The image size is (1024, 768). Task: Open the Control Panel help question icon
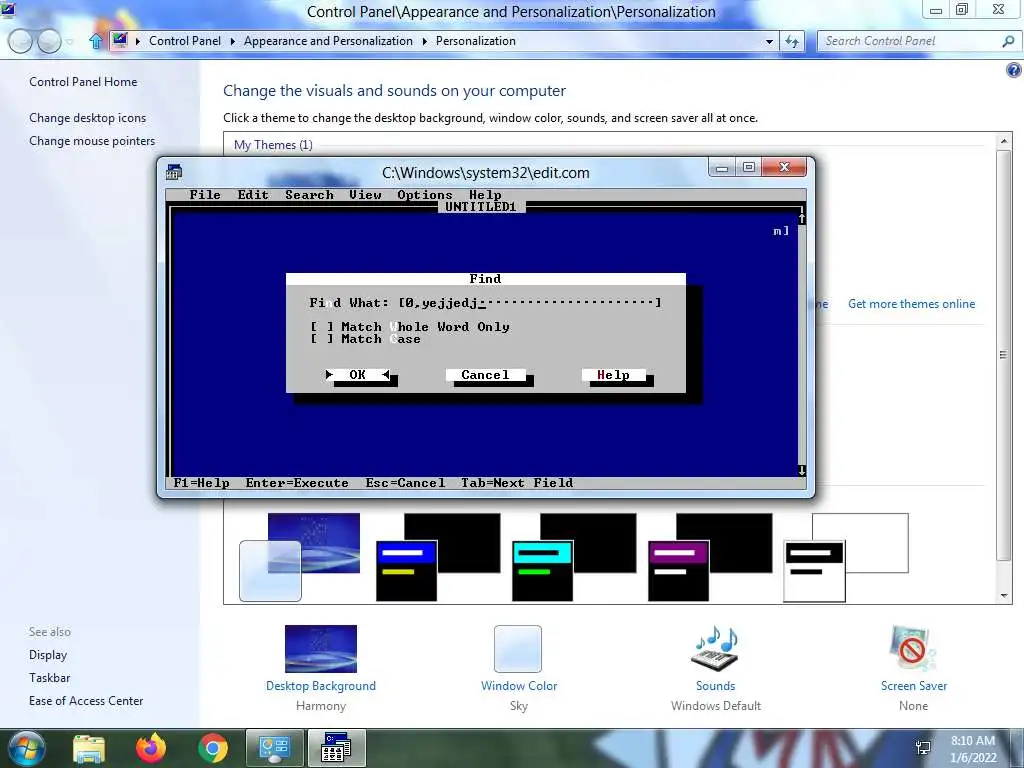coord(1014,70)
